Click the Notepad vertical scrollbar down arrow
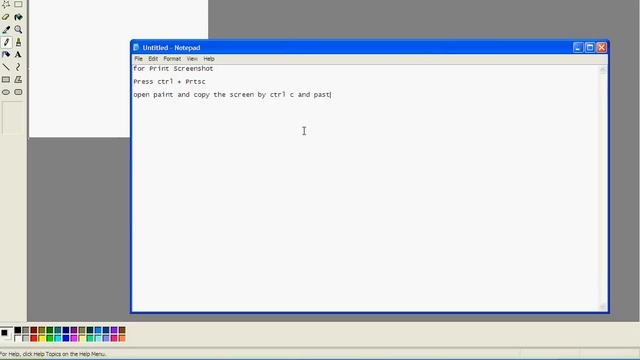 point(603,307)
